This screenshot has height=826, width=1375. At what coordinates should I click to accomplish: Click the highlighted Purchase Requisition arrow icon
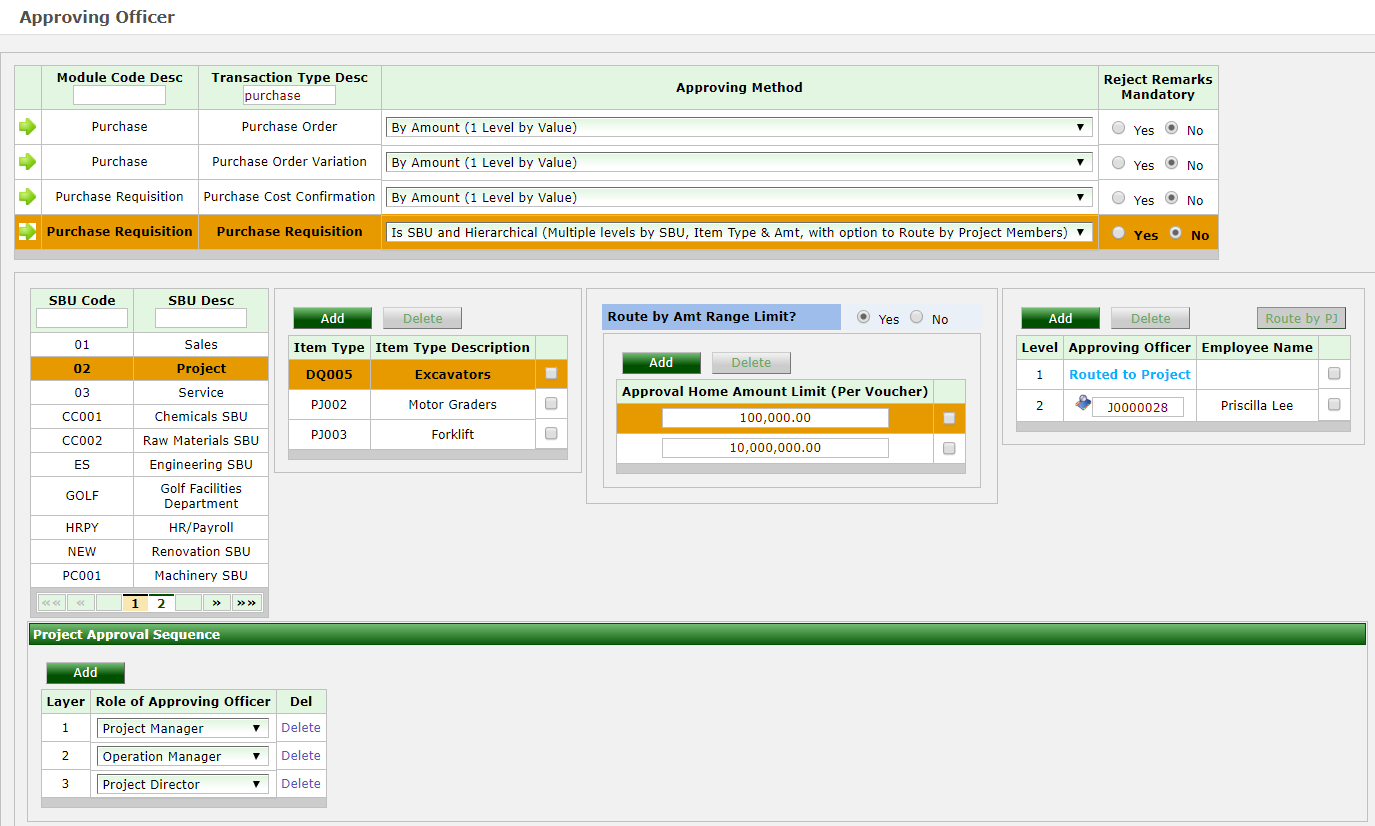coord(27,231)
